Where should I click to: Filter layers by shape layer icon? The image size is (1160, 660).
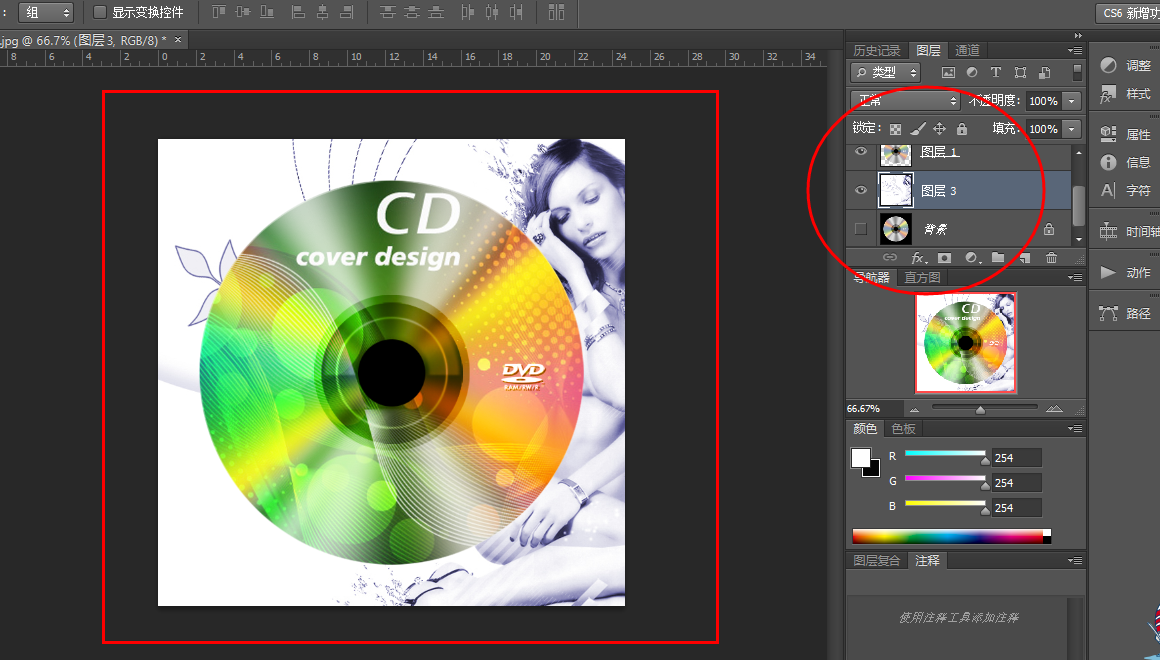point(1020,73)
